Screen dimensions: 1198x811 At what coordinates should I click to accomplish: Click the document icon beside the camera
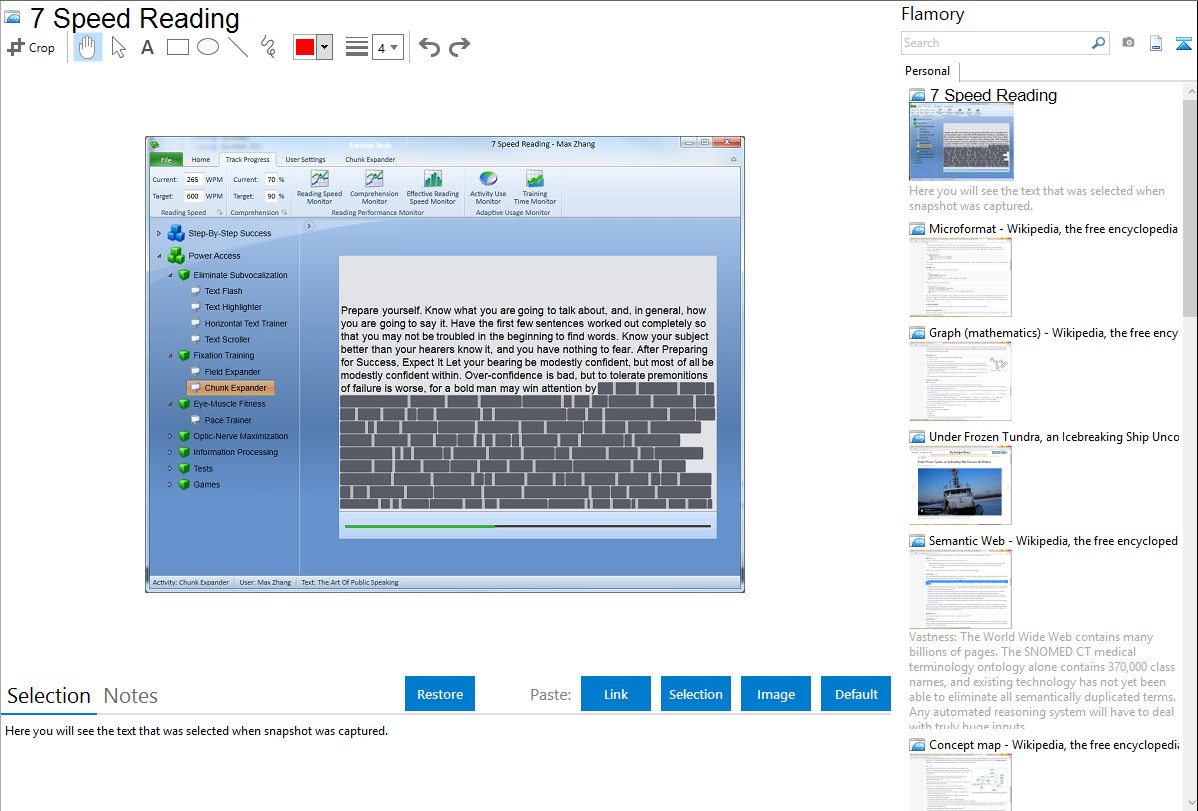[x=1156, y=43]
